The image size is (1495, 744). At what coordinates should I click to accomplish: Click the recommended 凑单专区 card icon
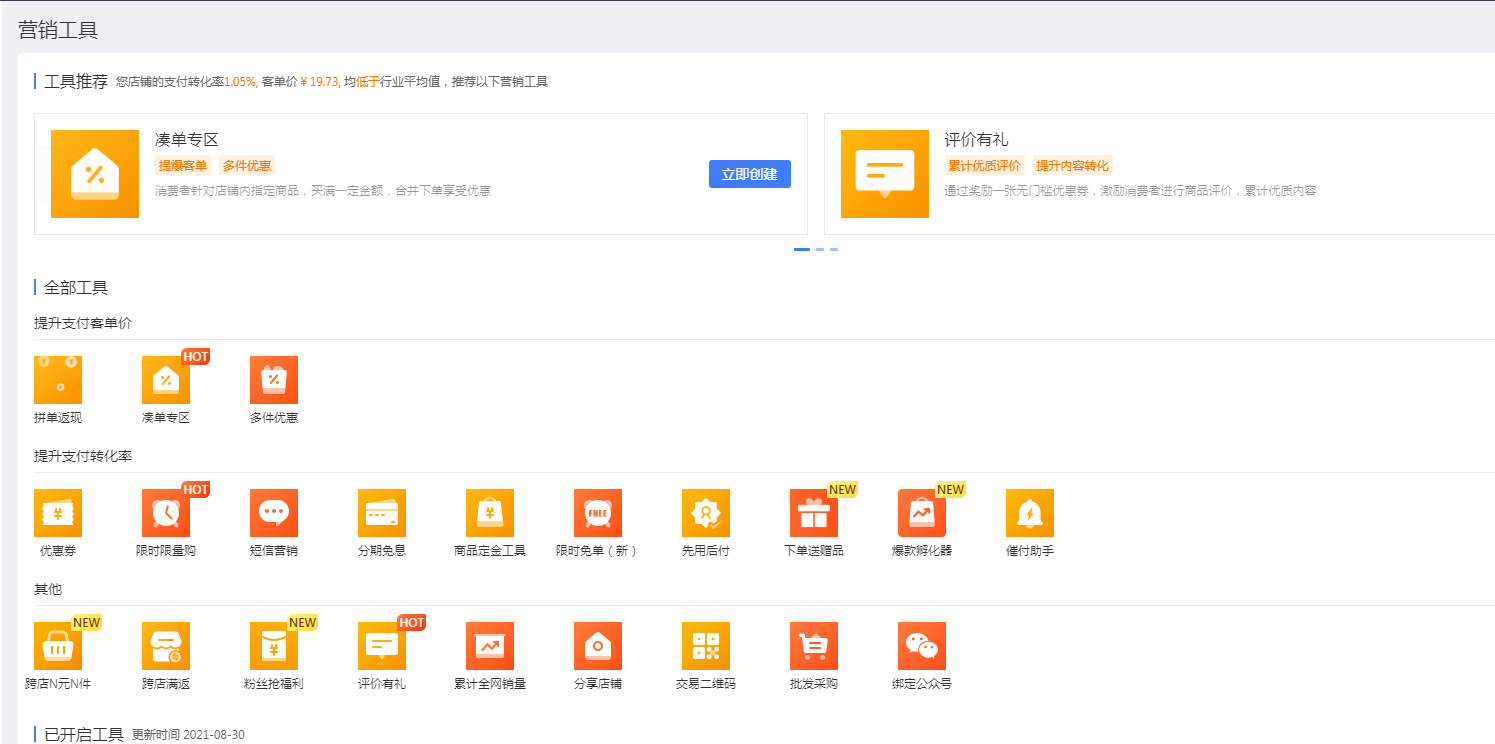95,174
